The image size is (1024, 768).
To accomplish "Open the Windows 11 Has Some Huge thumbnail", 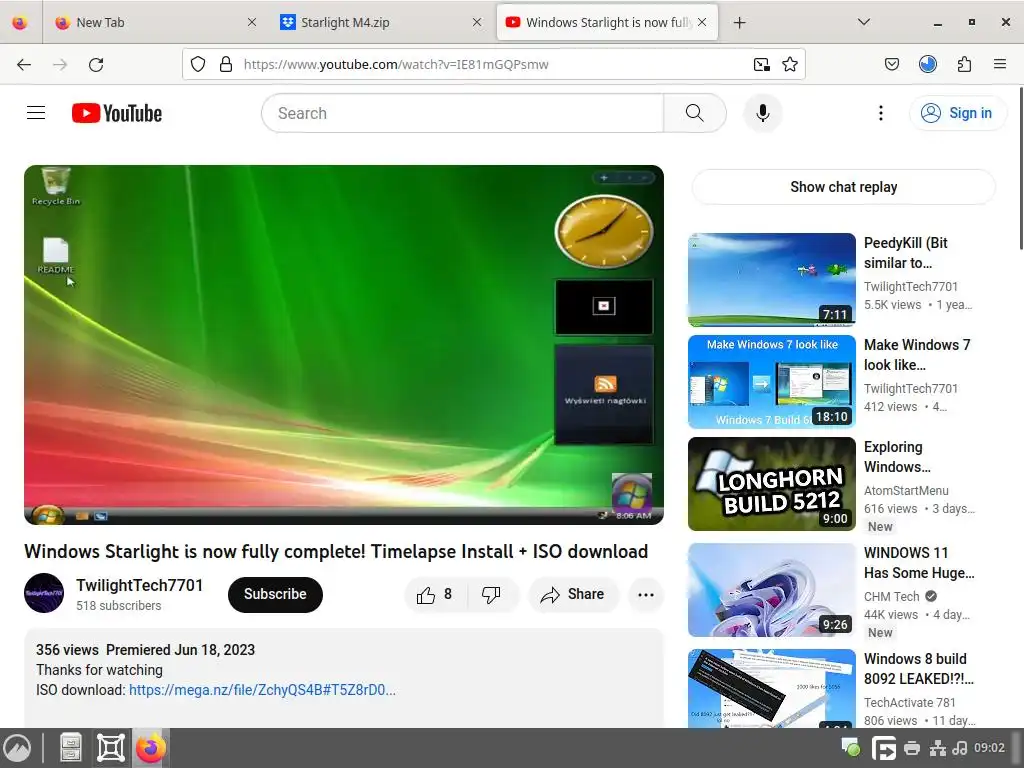I will (771, 590).
